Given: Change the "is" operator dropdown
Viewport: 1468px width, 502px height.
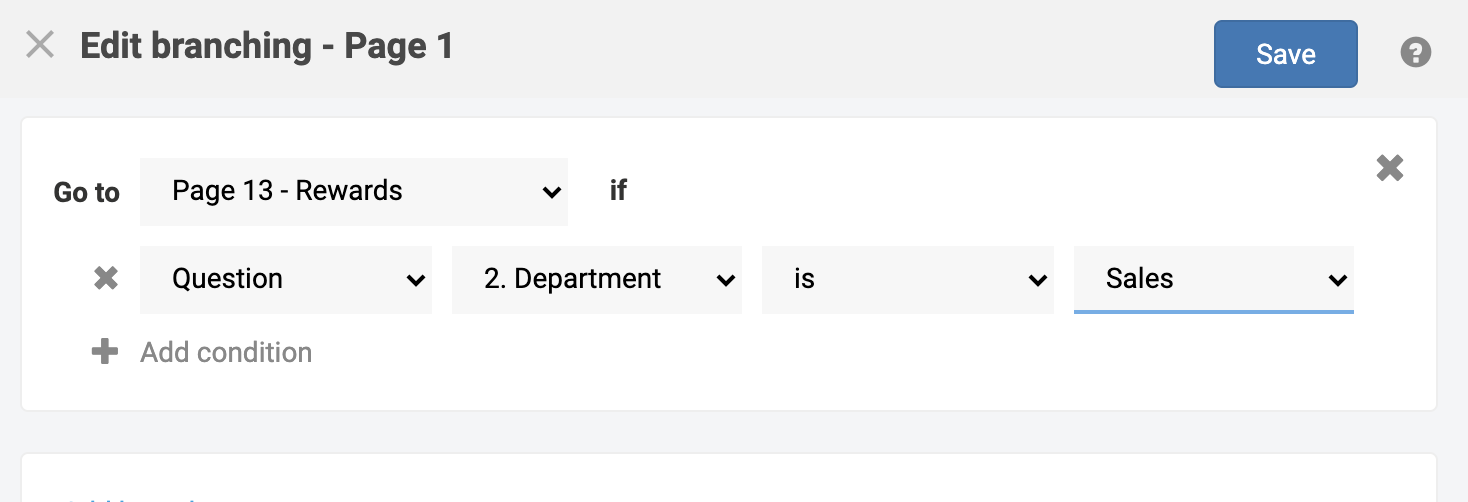Looking at the screenshot, I should (x=908, y=280).
